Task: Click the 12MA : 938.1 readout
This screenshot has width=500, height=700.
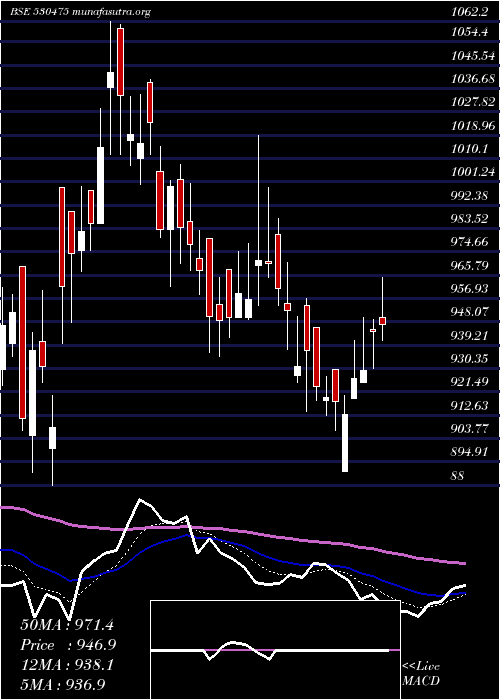Action: point(66,665)
